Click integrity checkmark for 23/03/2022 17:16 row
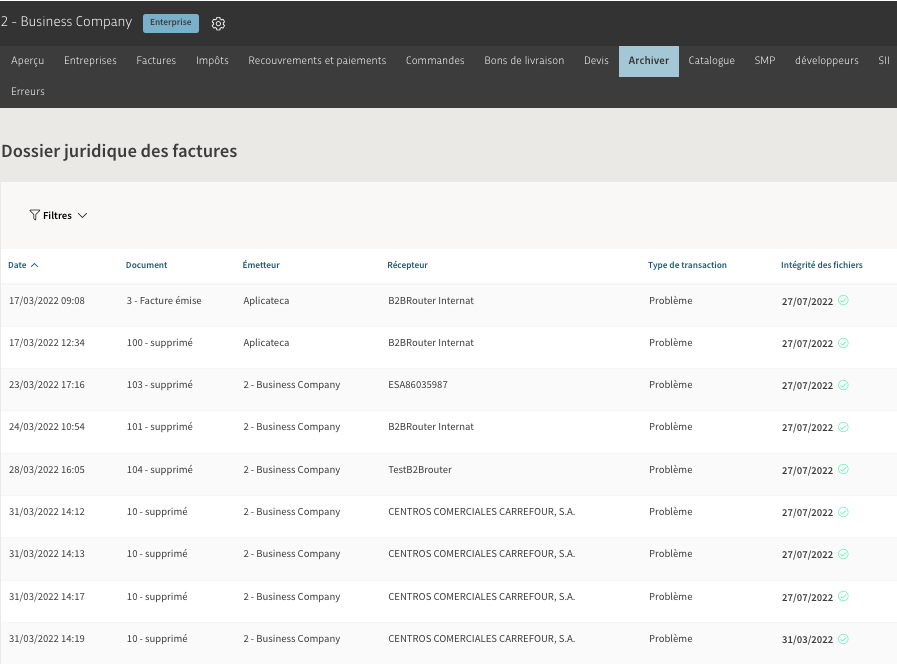 pyautogui.click(x=843, y=384)
